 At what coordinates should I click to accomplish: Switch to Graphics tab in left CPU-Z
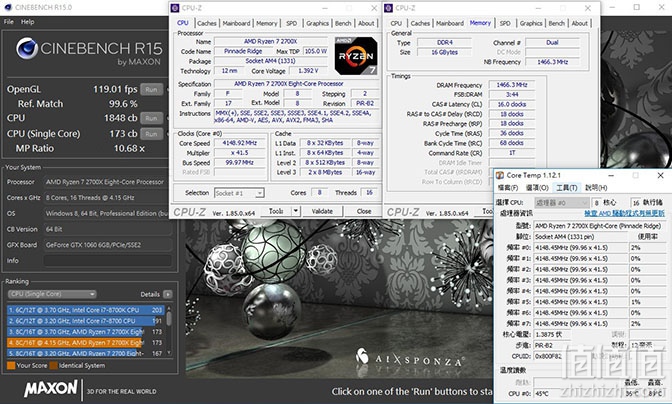(318, 23)
